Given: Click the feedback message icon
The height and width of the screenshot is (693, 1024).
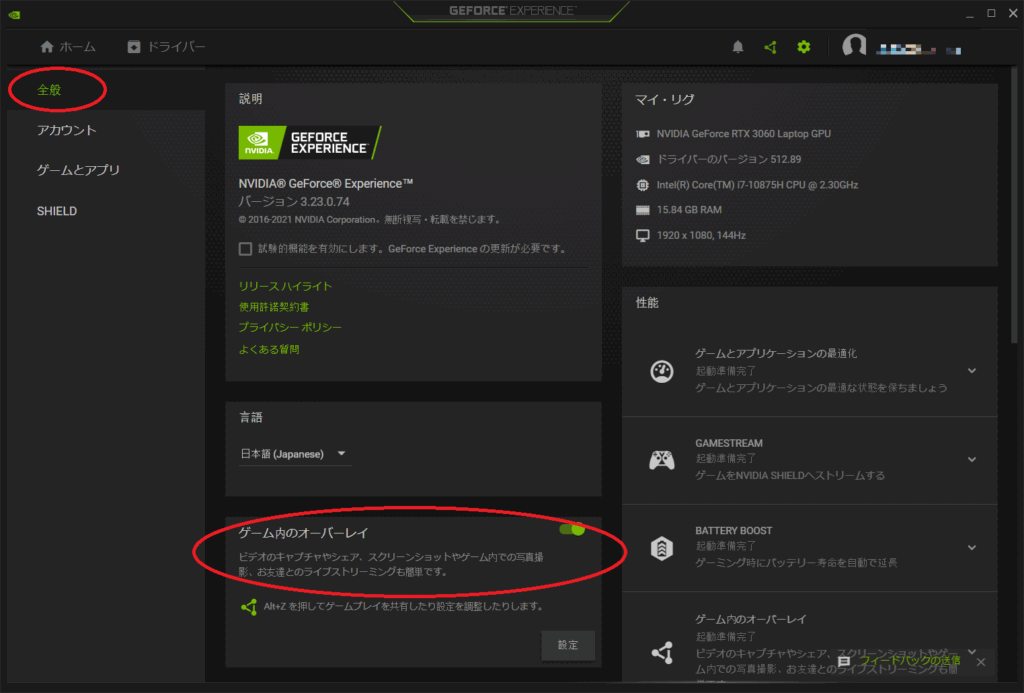Looking at the screenshot, I should [844, 662].
